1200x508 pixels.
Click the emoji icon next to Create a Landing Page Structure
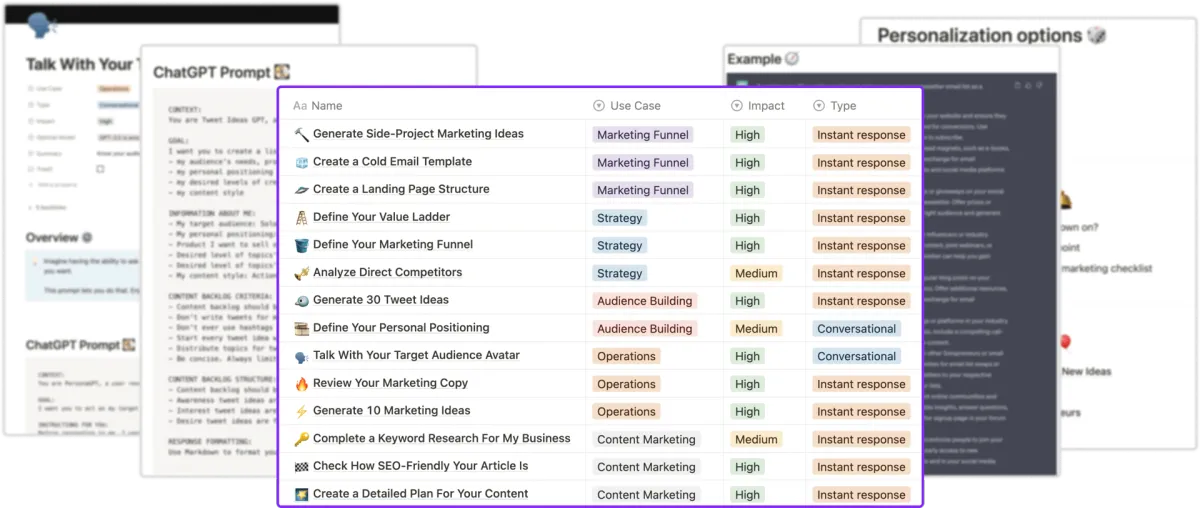point(302,189)
